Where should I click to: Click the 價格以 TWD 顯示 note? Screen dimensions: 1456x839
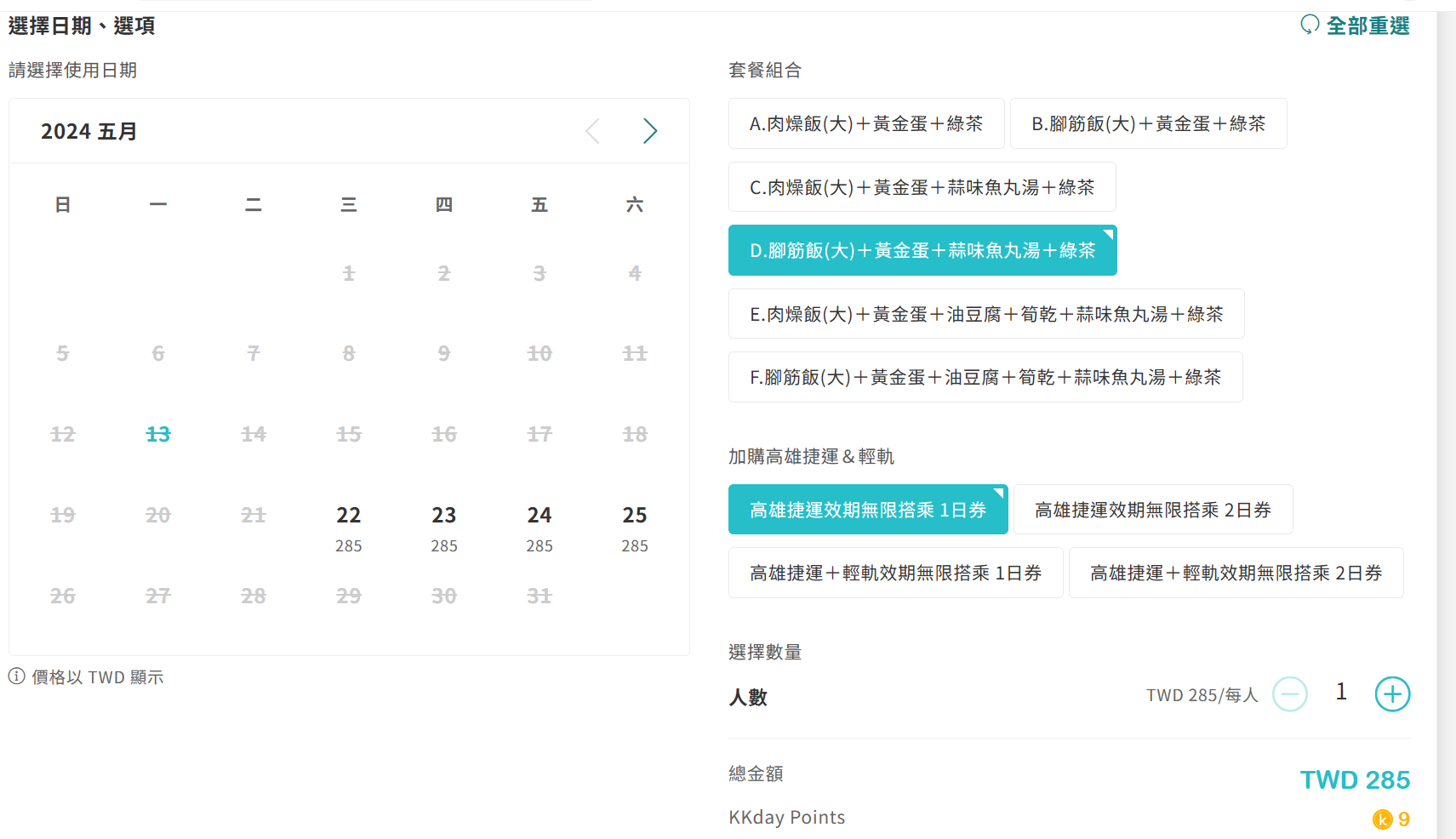[x=98, y=677]
